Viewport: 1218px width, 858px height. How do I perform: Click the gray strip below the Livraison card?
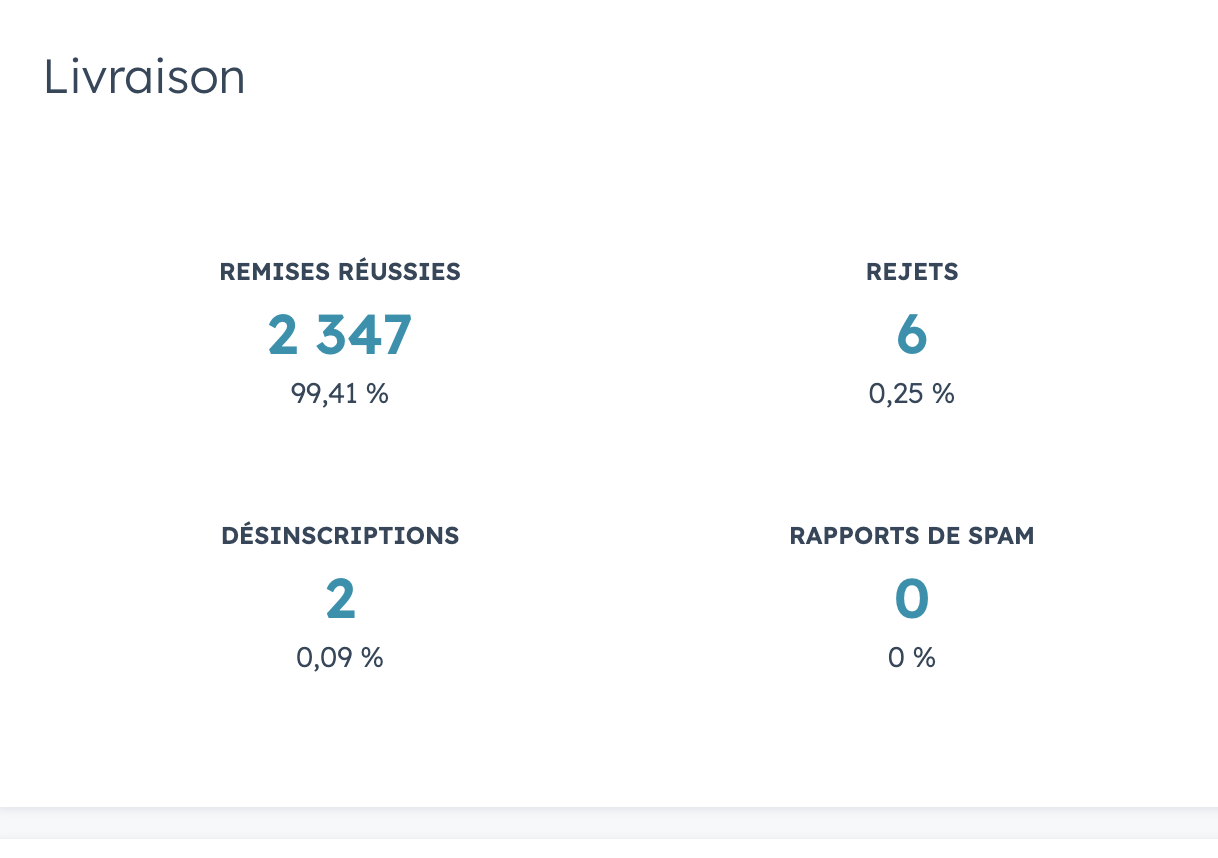coord(609,823)
